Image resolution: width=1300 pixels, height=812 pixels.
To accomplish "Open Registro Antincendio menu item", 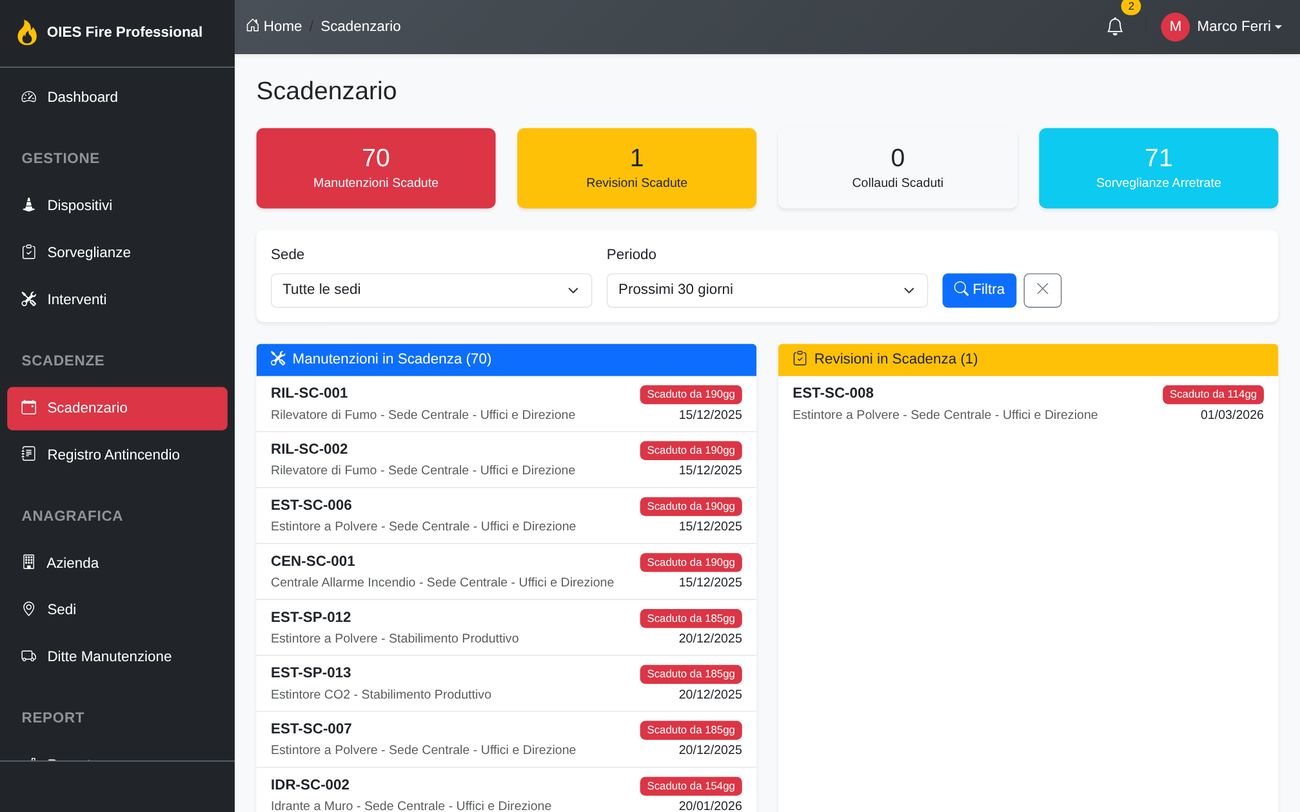I will 117,454.
